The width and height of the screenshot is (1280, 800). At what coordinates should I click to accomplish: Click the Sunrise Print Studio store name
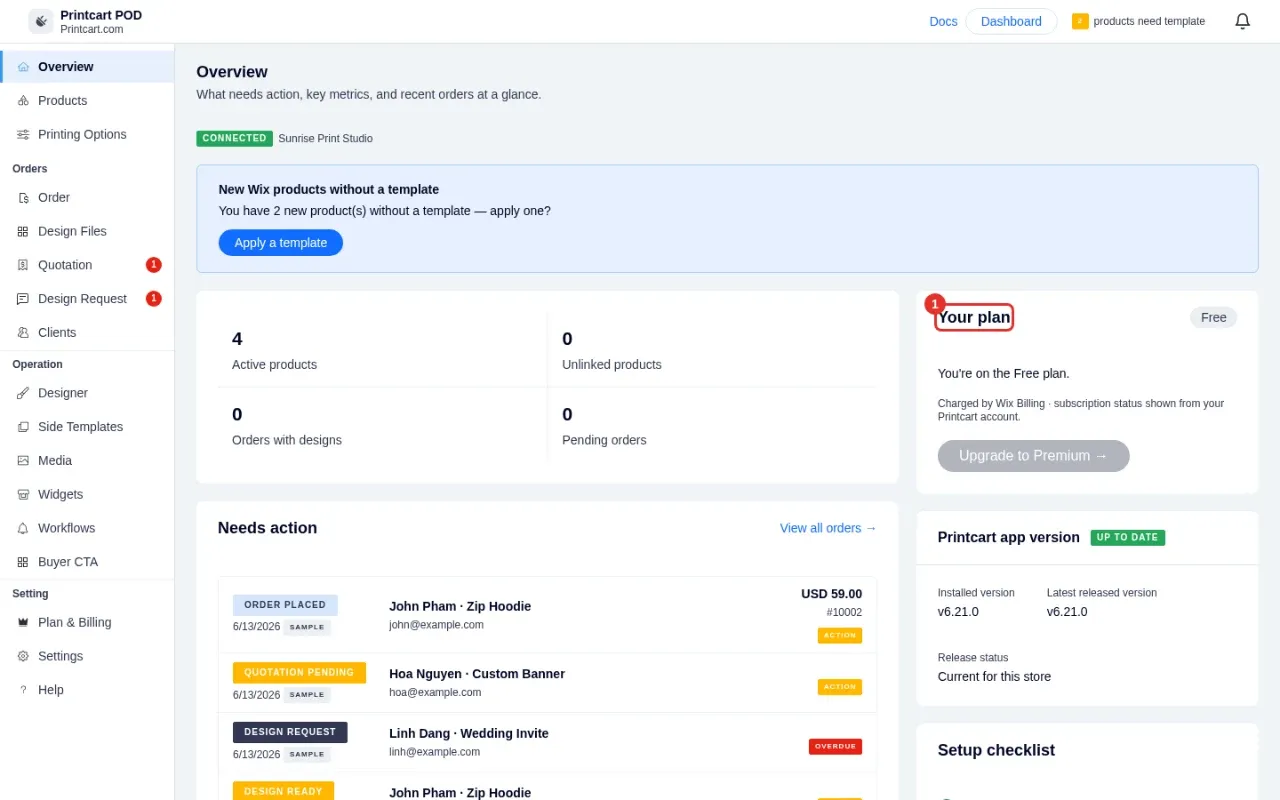[x=325, y=139]
